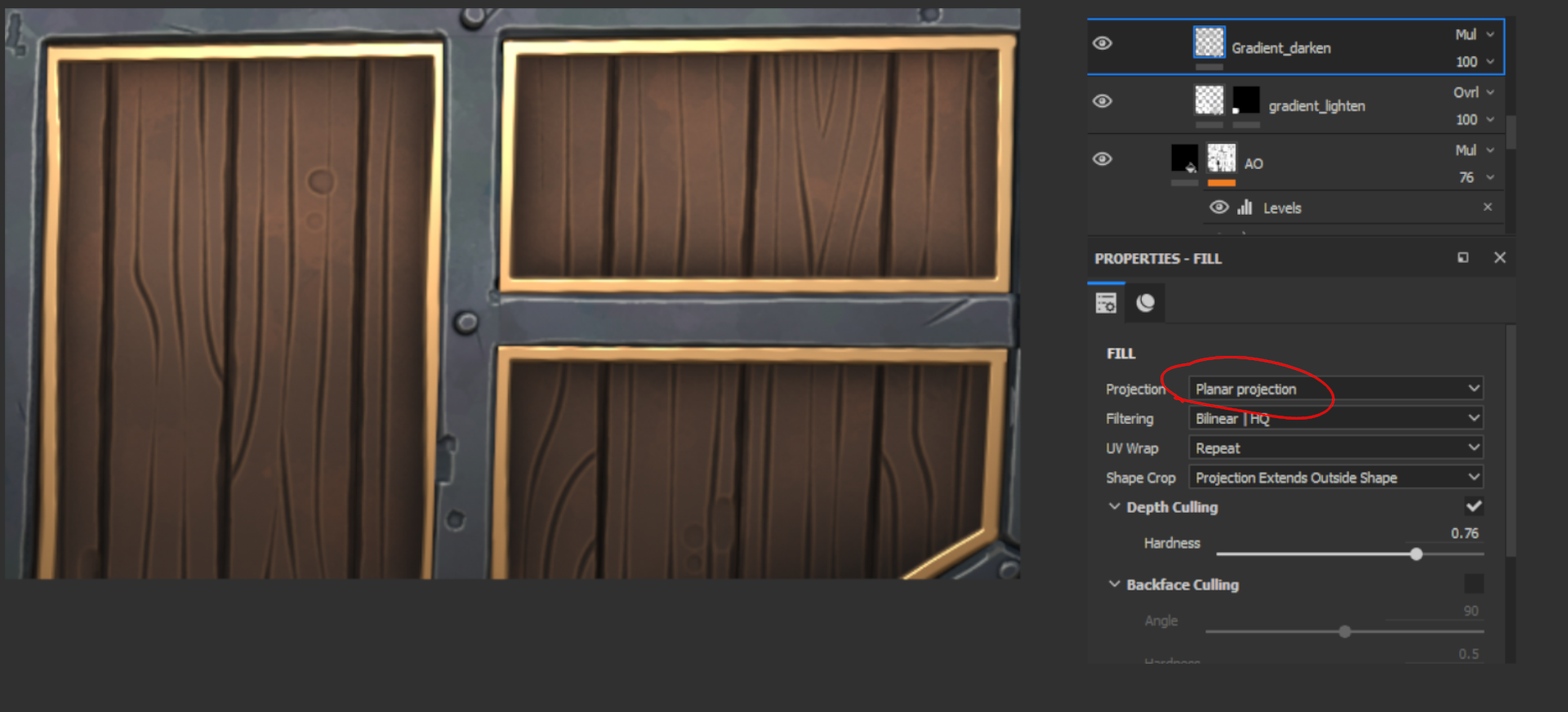This screenshot has width=1568, height=712.
Task: Click the AO layer fill mask icon
Action: (1184, 158)
